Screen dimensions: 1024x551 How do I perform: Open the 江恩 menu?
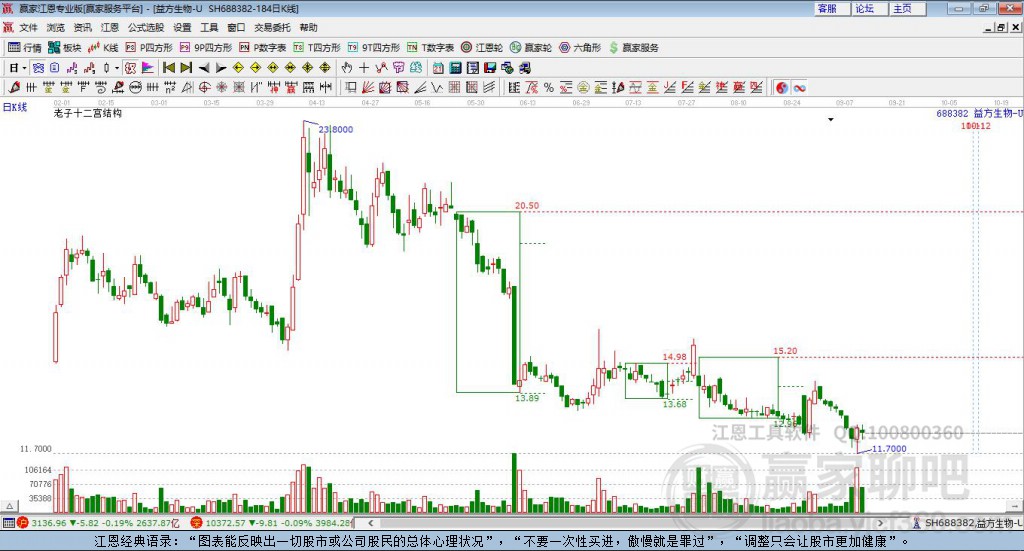click(110, 27)
